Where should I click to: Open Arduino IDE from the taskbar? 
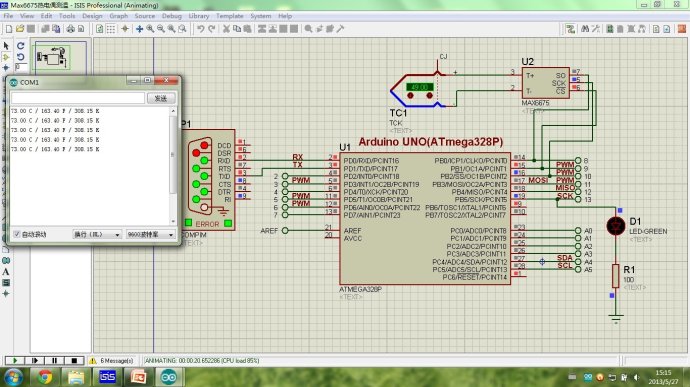tap(169, 377)
